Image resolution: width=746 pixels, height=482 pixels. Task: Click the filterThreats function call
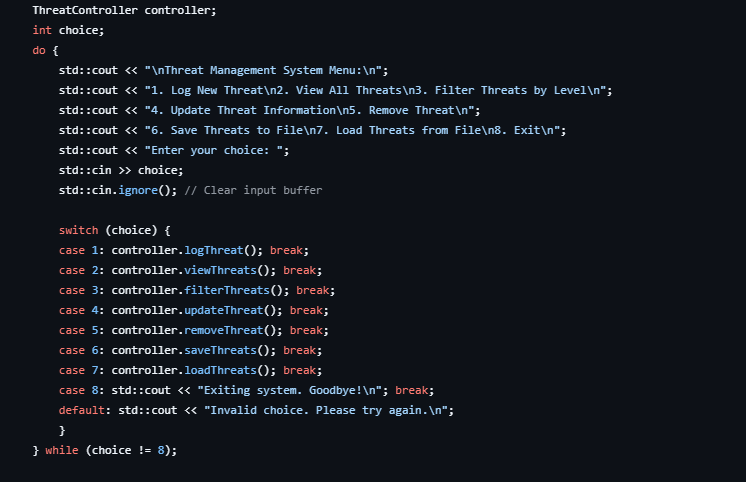227,290
